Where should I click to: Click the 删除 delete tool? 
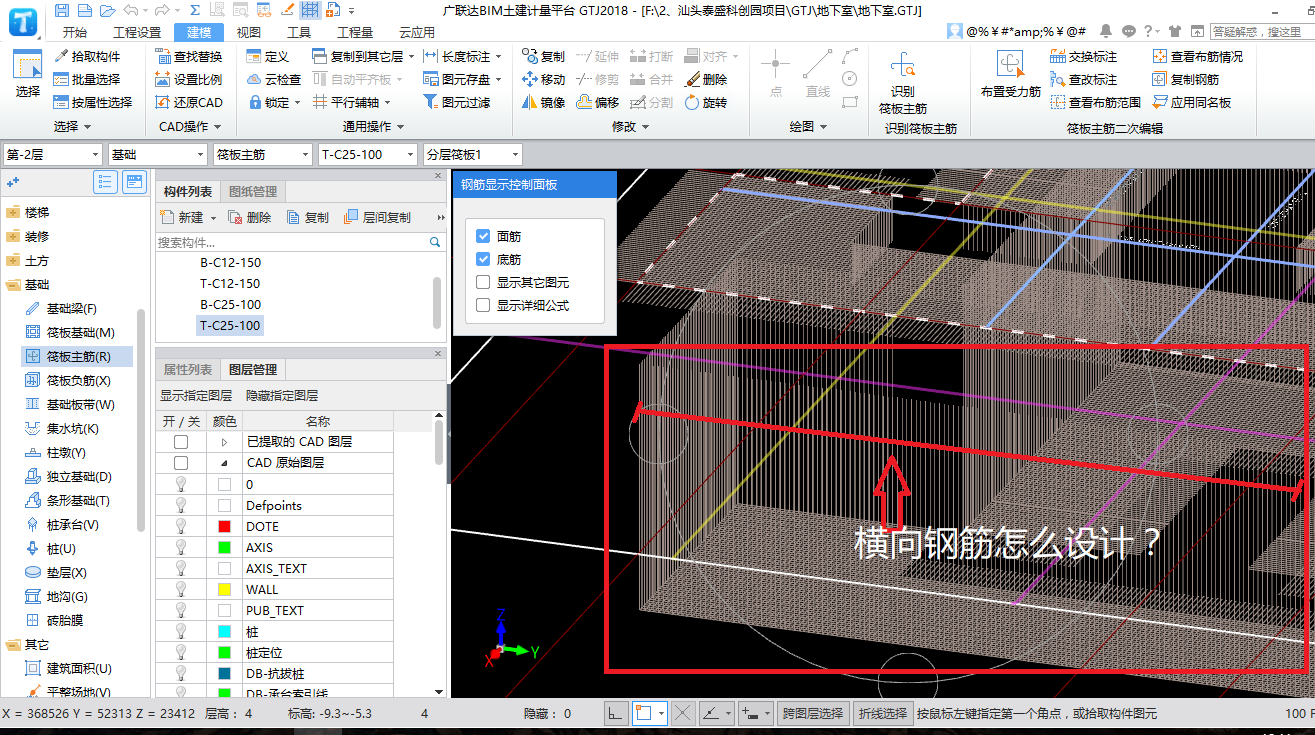point(706,79)
